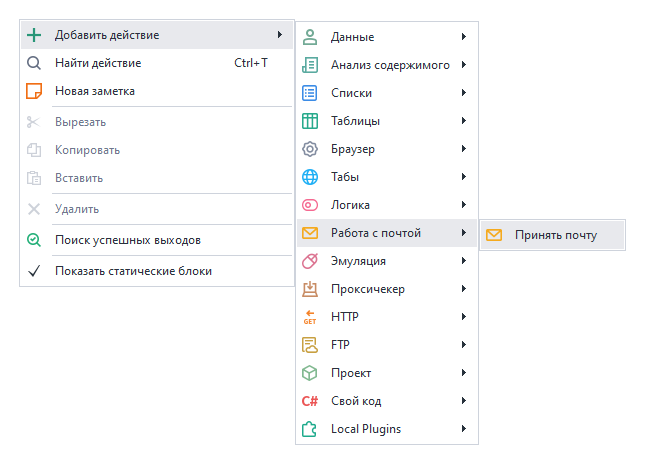Click the green table icon for Таблицы
The width and height of the screenshot is (650, 450).
click(310, 121)
